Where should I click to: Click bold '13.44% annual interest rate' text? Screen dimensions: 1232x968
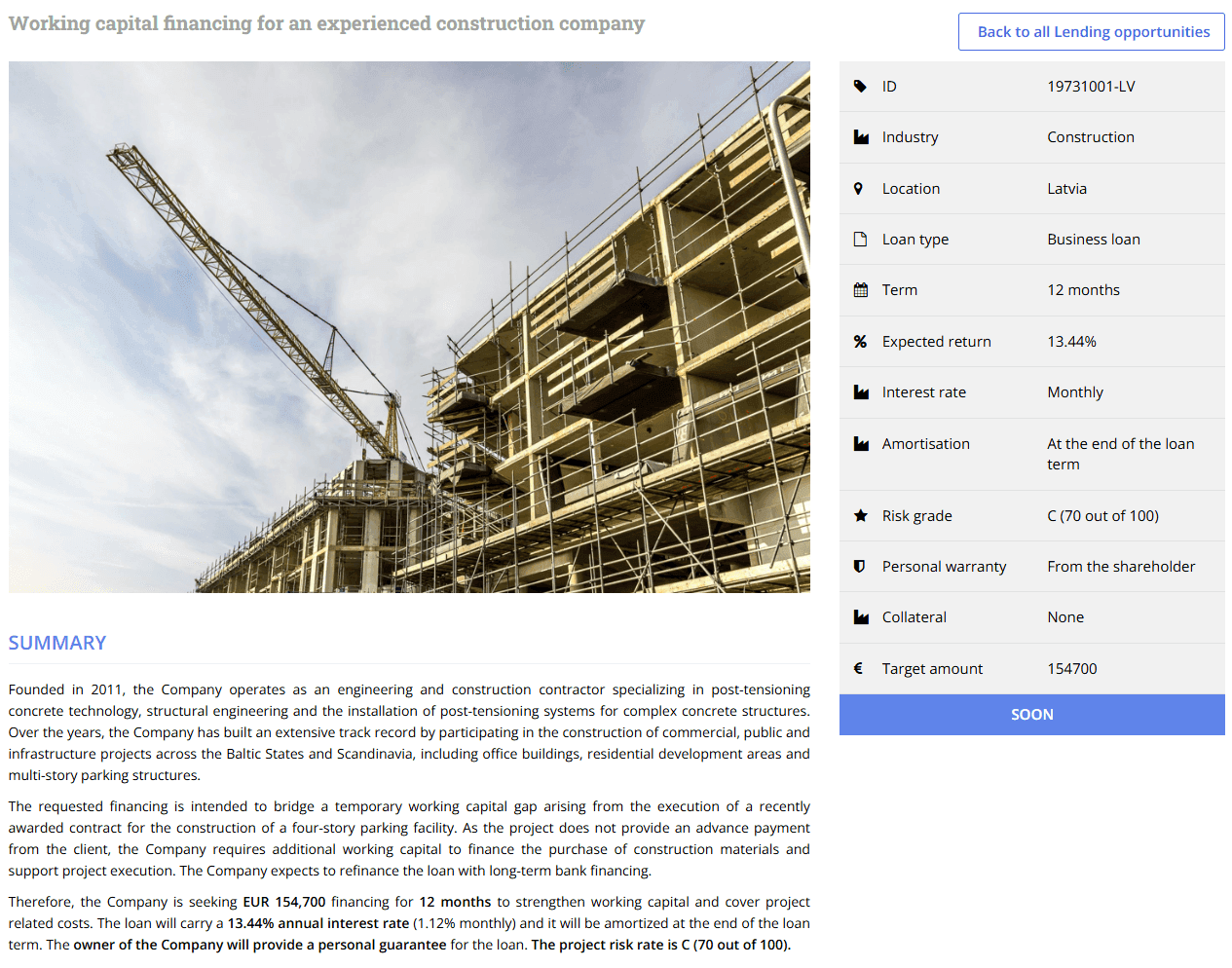click(x=318, y=923)
